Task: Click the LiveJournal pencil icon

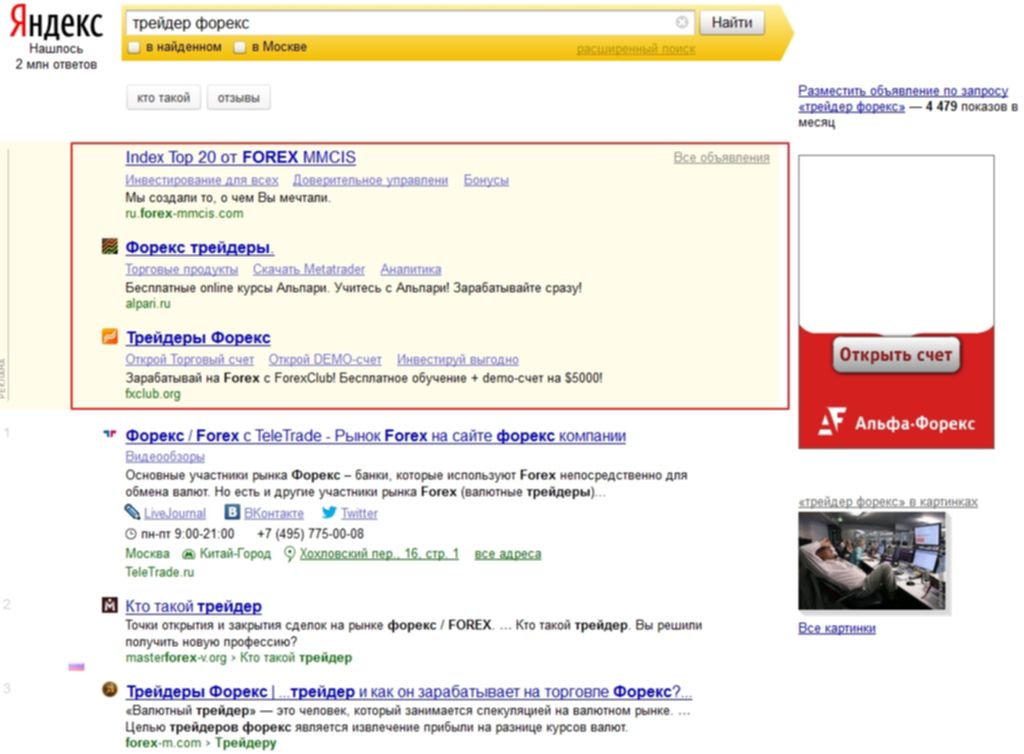Action: pyautogui.click(x=133, y=512)
